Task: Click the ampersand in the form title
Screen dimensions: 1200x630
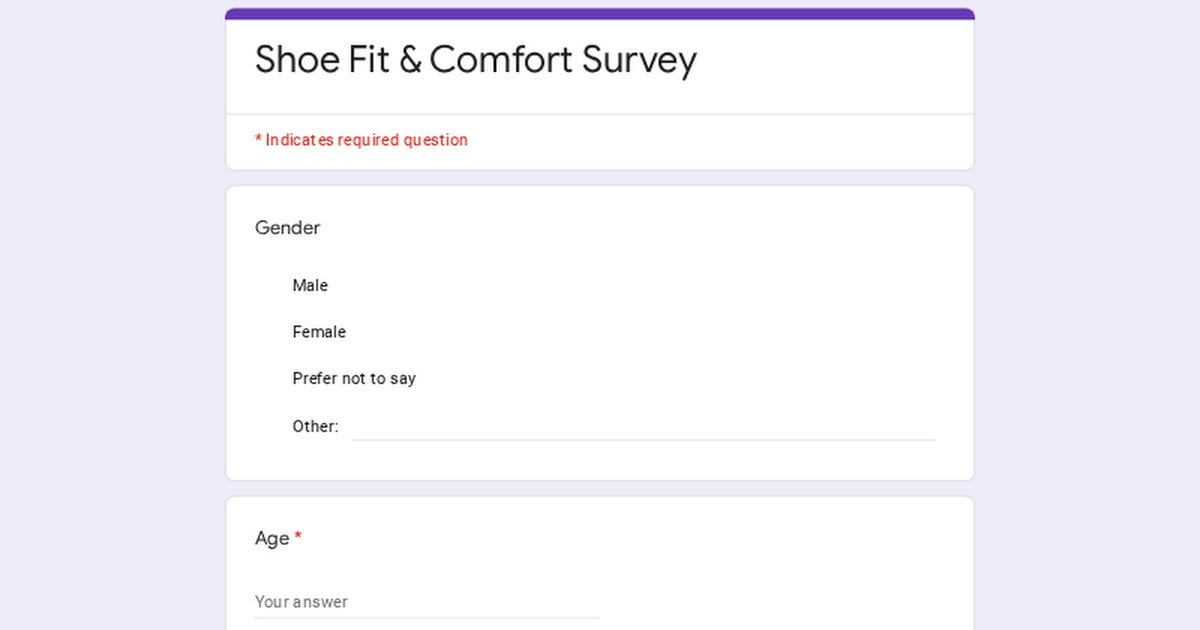Action: click(410, 60)
